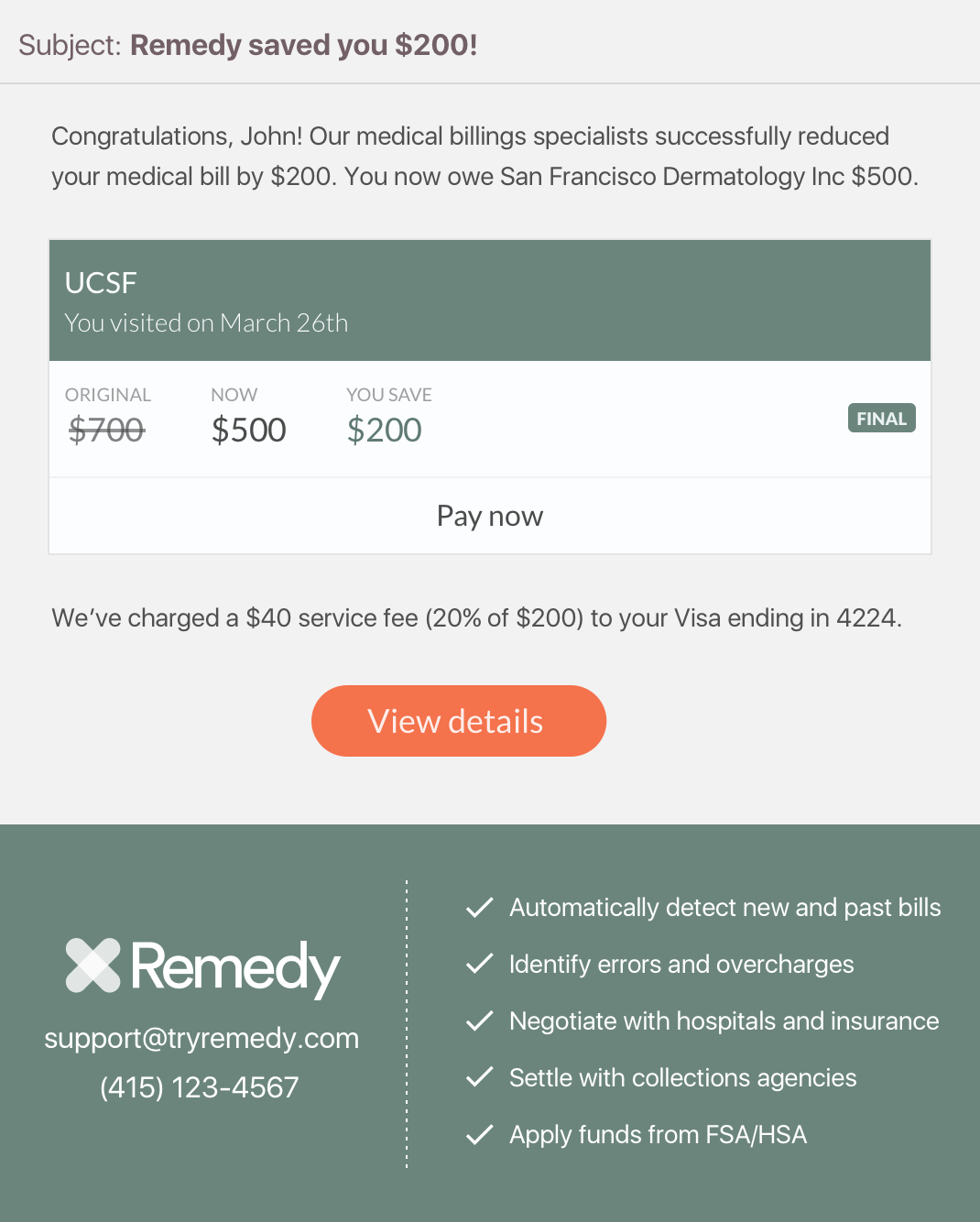Click checkmark beside Negotiate with hospitals
The image size is (980, 1222).
click(x=480, y=1021)
